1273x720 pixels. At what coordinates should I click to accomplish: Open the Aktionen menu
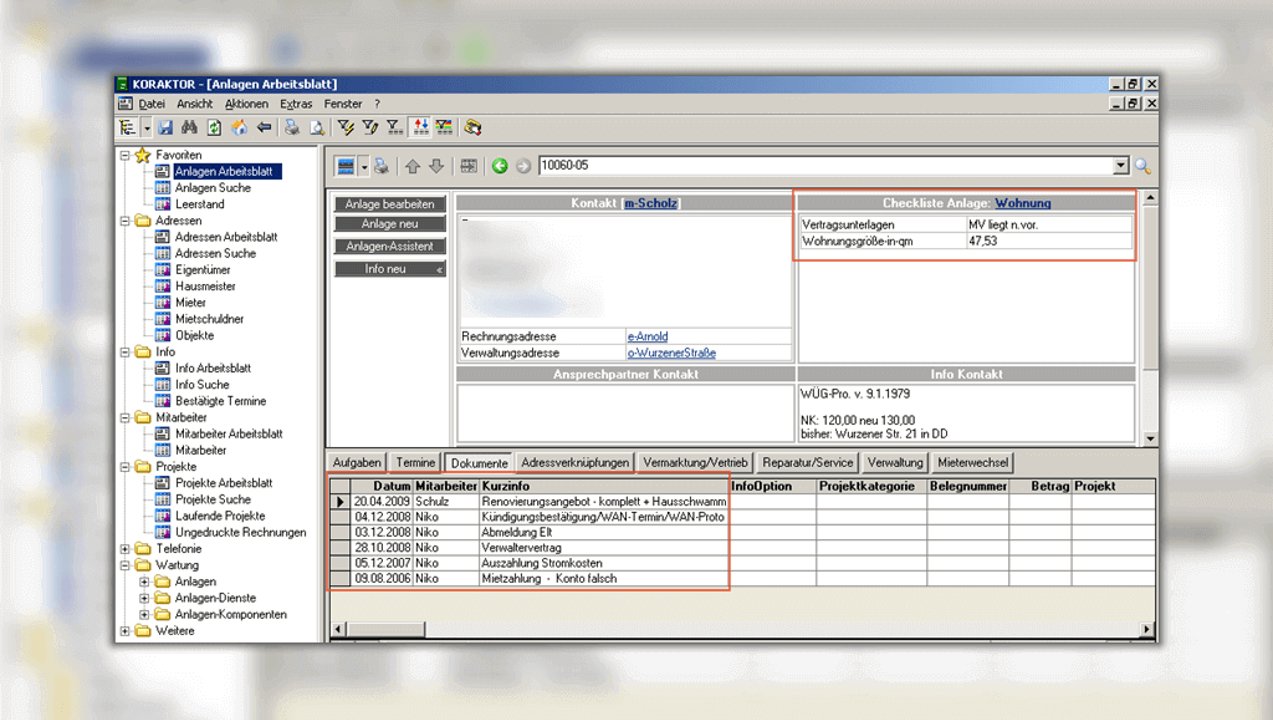(x=246, y=104)
